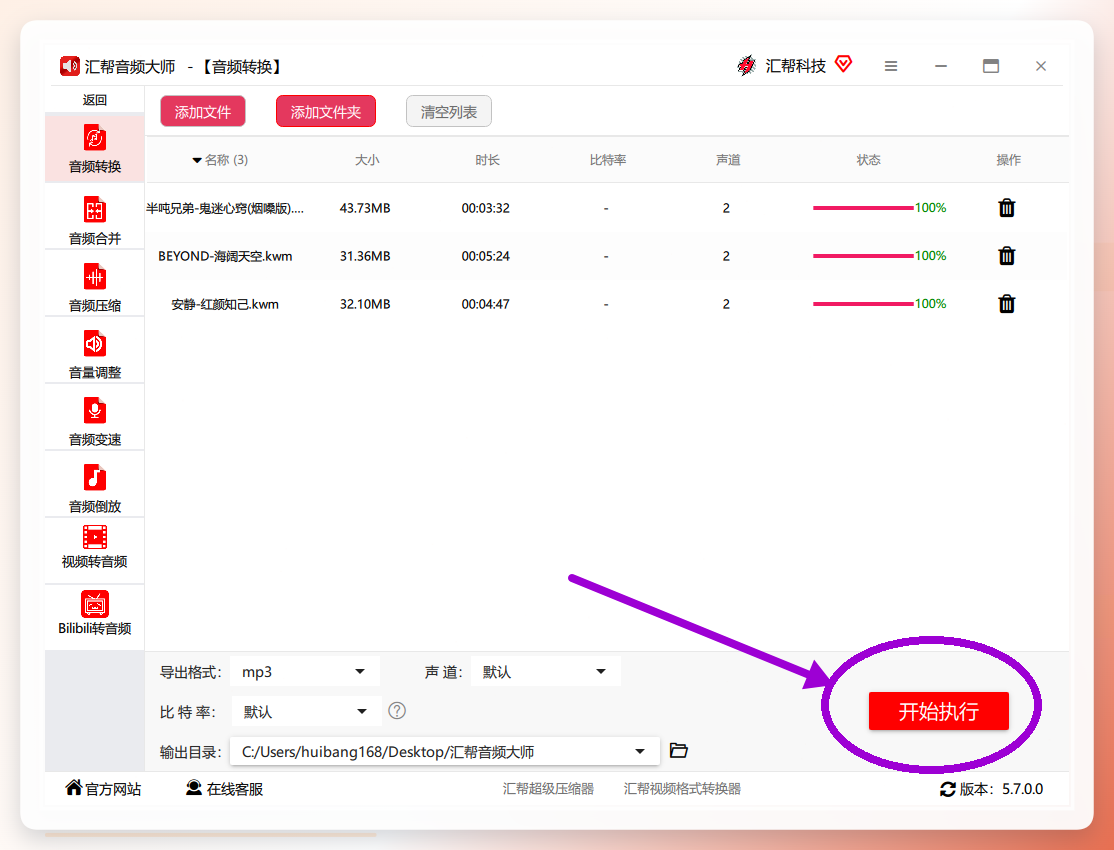Click size value 43.73MB

coord(365,208)
